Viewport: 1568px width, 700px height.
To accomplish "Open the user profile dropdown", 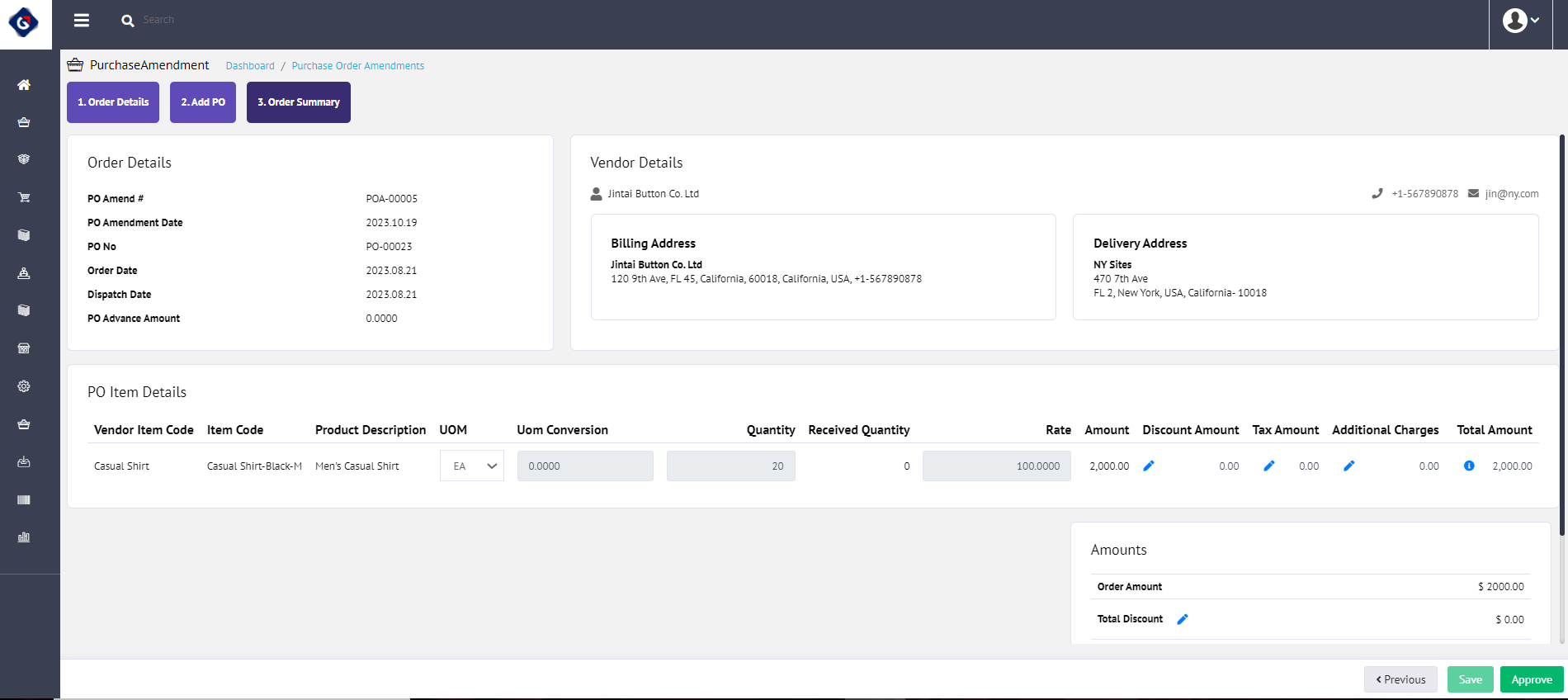I will point(1520,21).
